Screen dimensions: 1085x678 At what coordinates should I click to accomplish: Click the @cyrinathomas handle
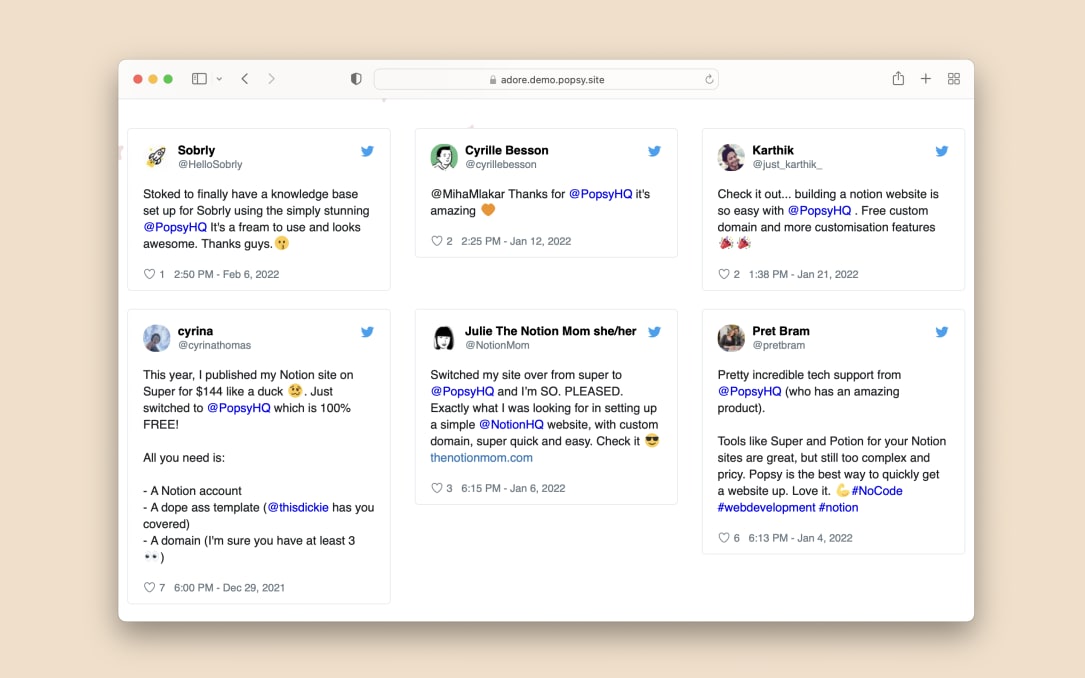(215, 345)
